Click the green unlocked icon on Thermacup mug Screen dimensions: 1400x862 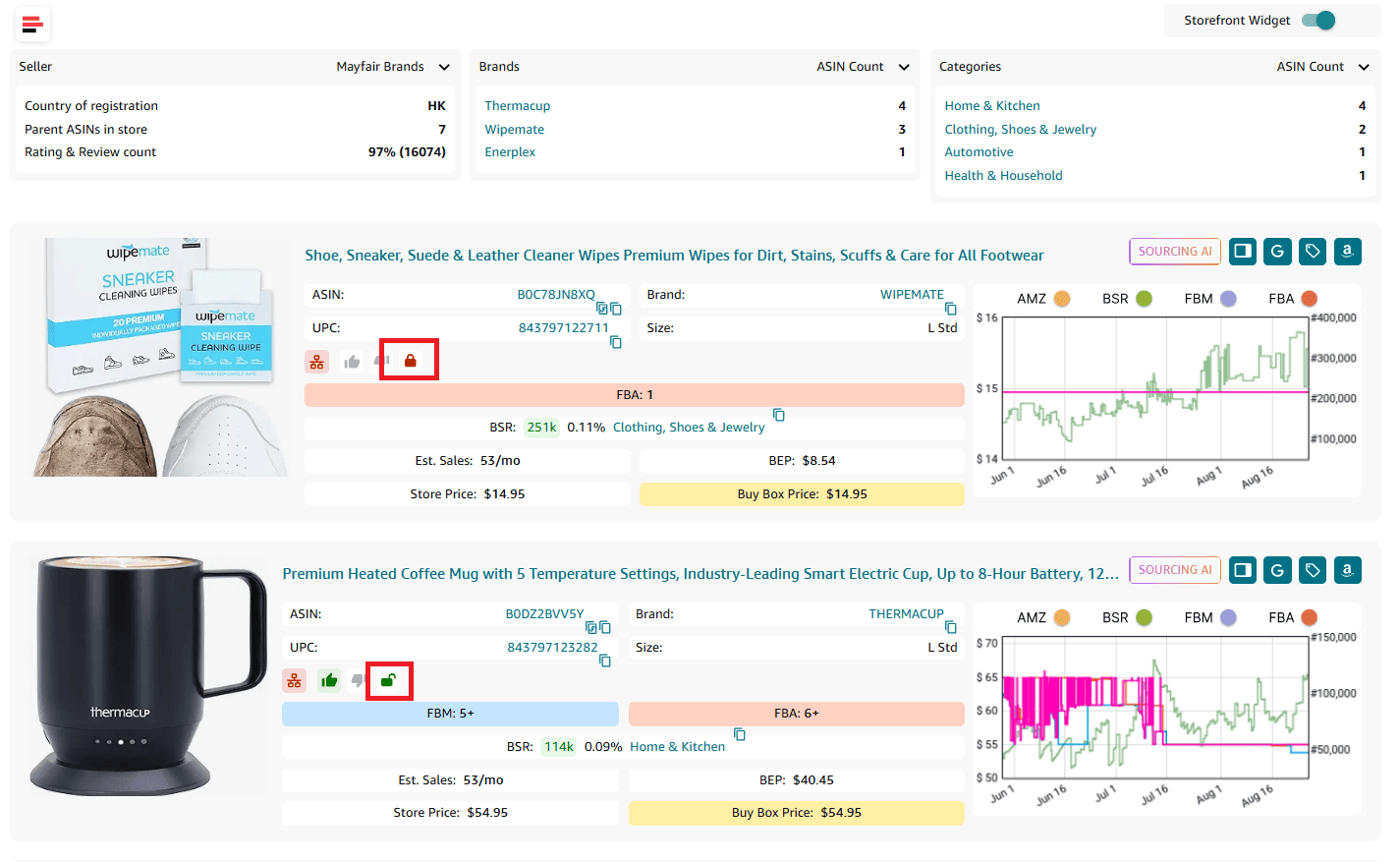(x=388, y=680)
